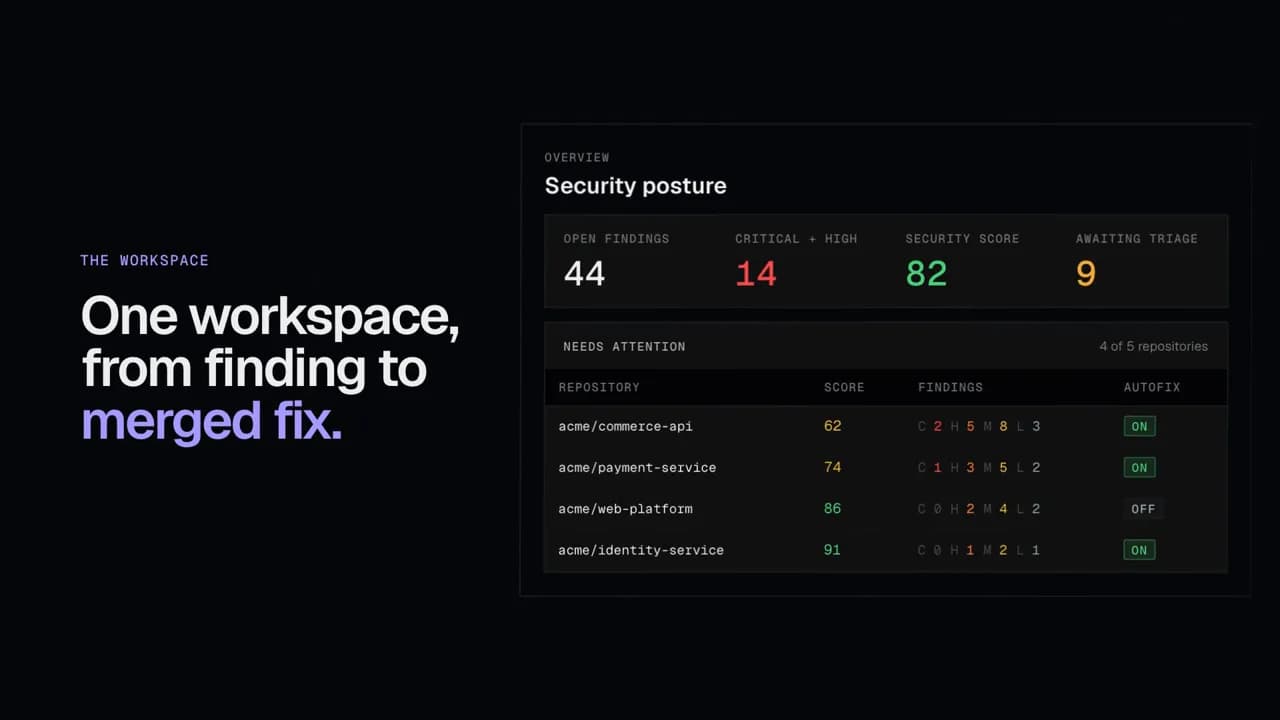Click the score 62 for commerce-api
1280x720 pixels.
(x=832, y=426)
